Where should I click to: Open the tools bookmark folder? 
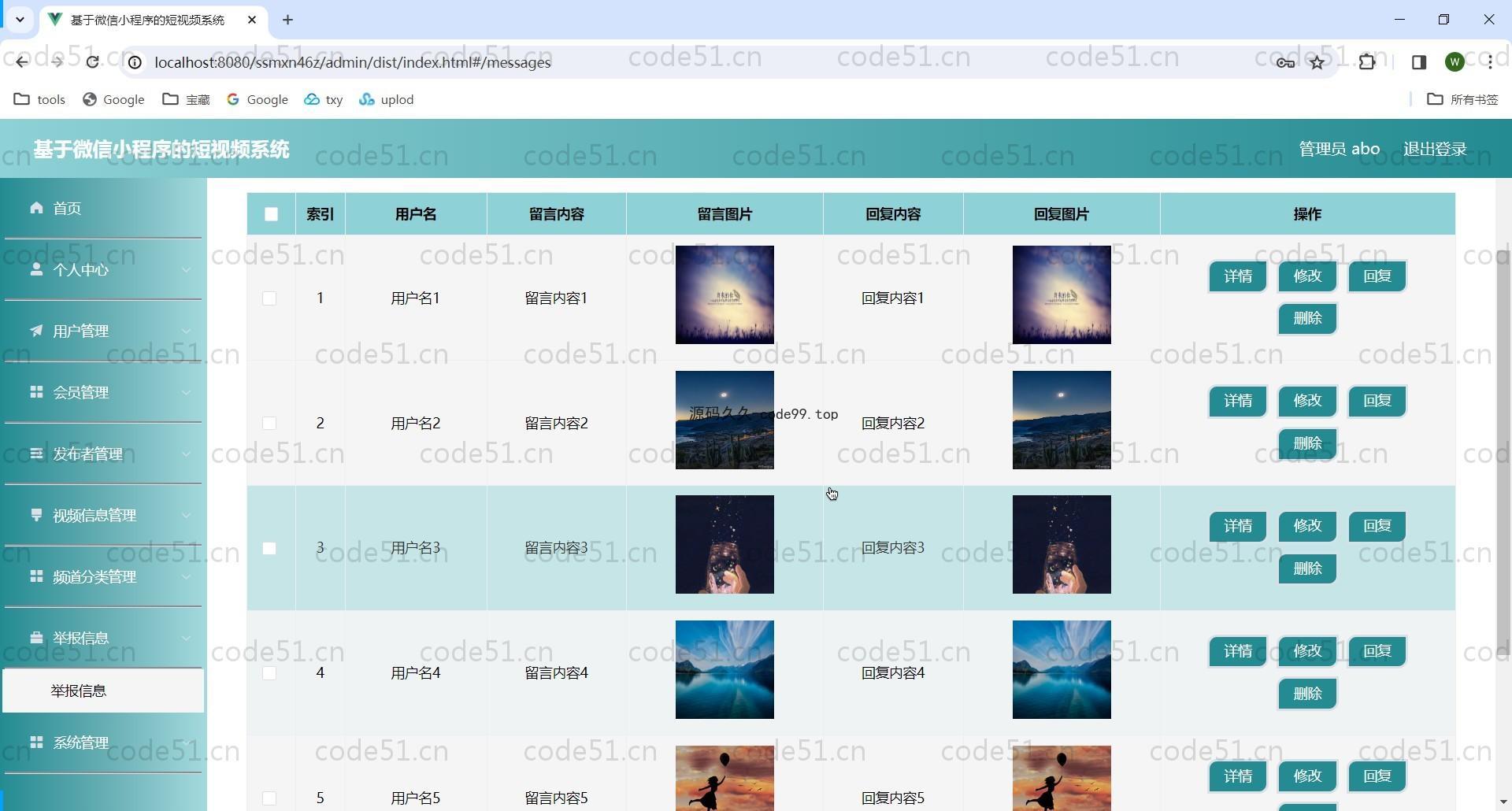(40, 99)
